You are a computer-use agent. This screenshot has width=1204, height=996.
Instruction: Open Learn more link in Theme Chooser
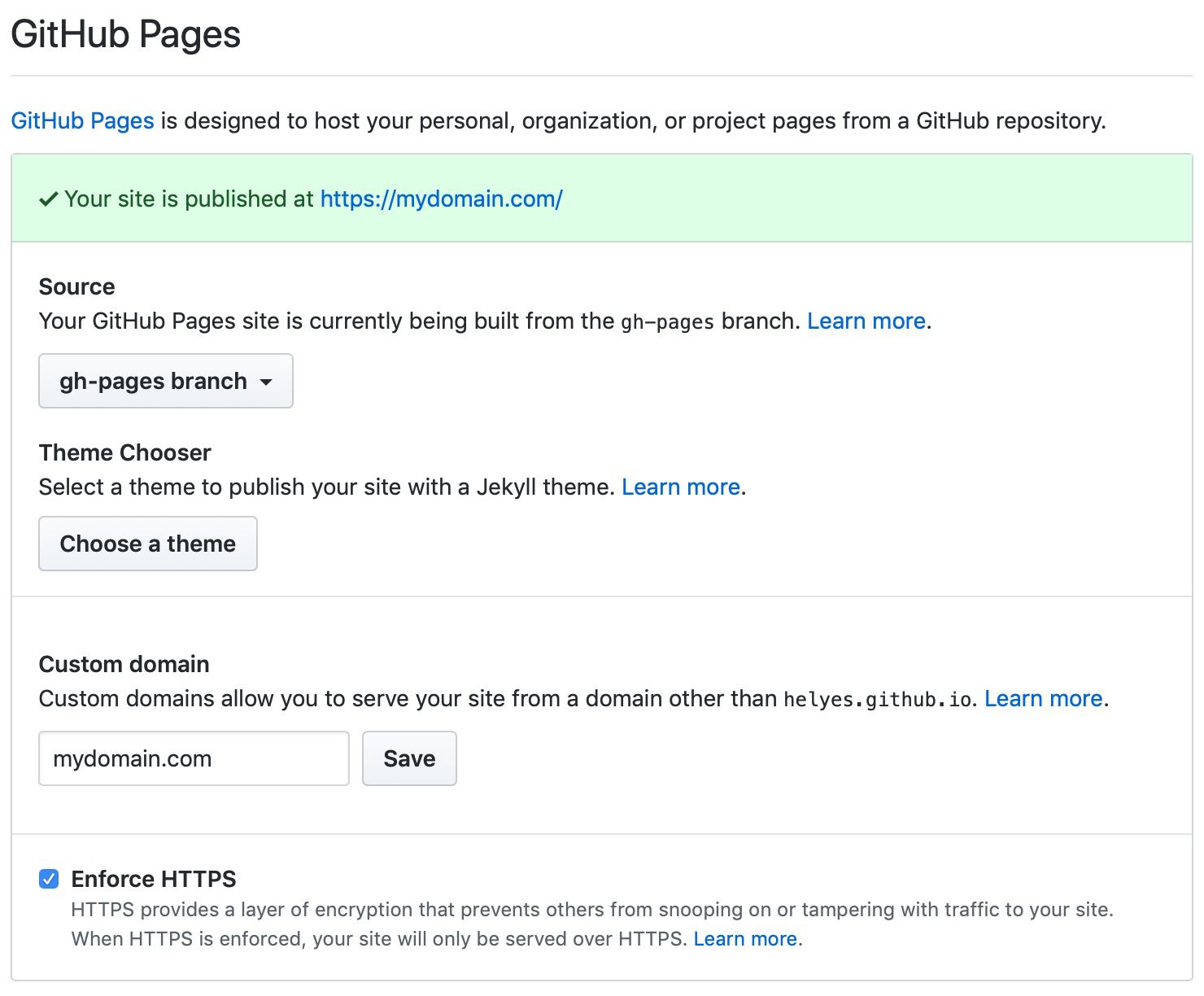click(x=681, y=487)
